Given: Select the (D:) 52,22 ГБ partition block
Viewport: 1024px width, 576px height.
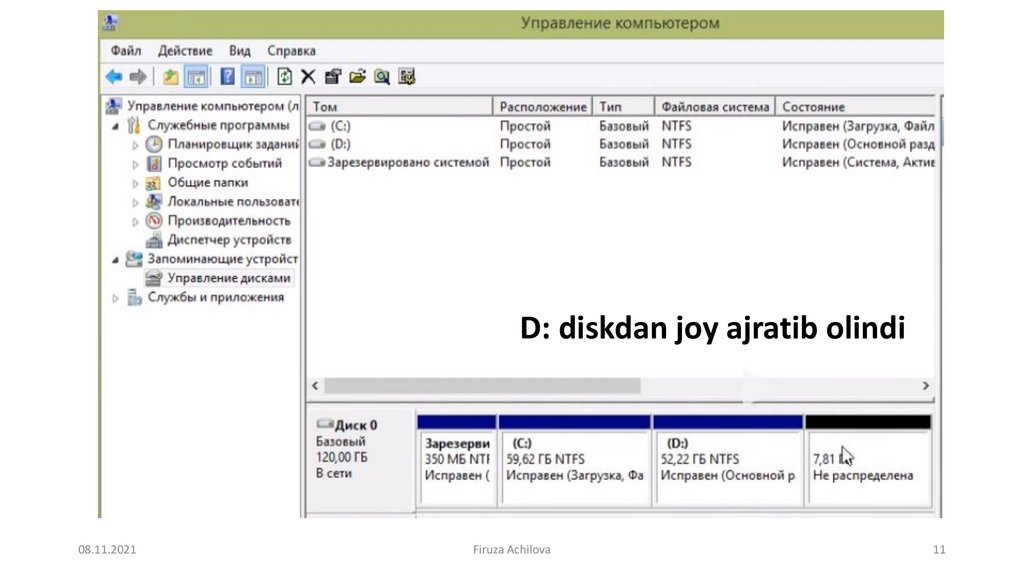Looking at the screenshot, I should (x=728, y=460).
